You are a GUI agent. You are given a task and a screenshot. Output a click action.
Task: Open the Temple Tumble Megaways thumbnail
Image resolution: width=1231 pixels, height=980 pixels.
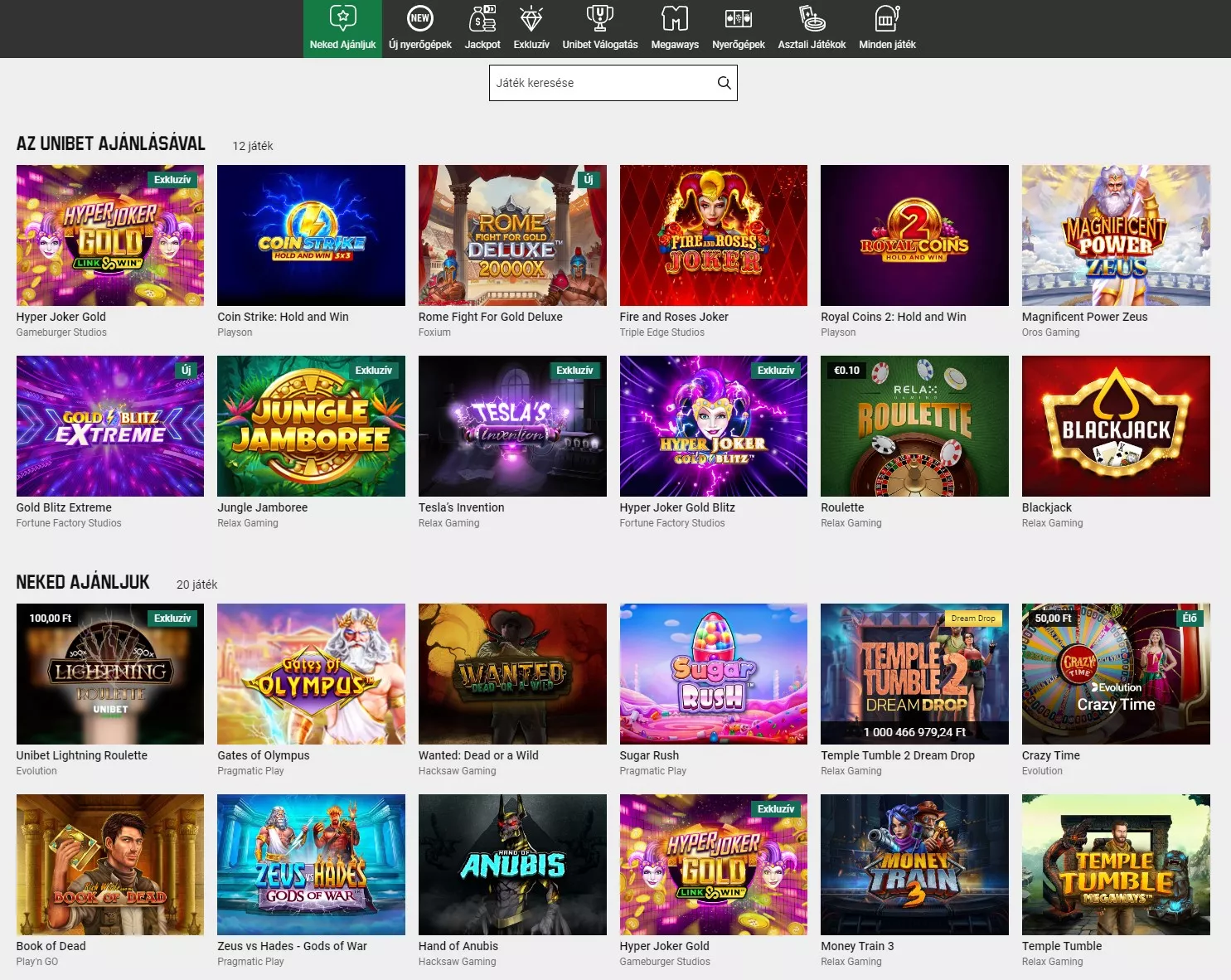pos(1115,864)
